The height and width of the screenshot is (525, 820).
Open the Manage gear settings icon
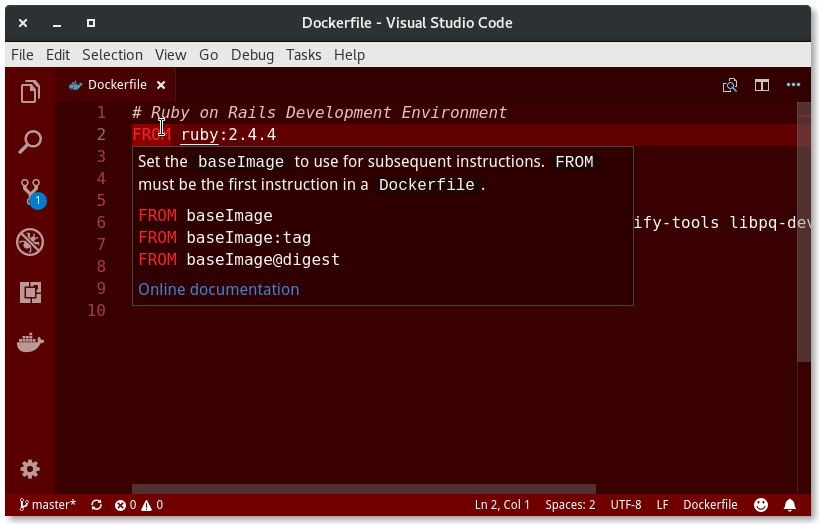coord(30,469)
